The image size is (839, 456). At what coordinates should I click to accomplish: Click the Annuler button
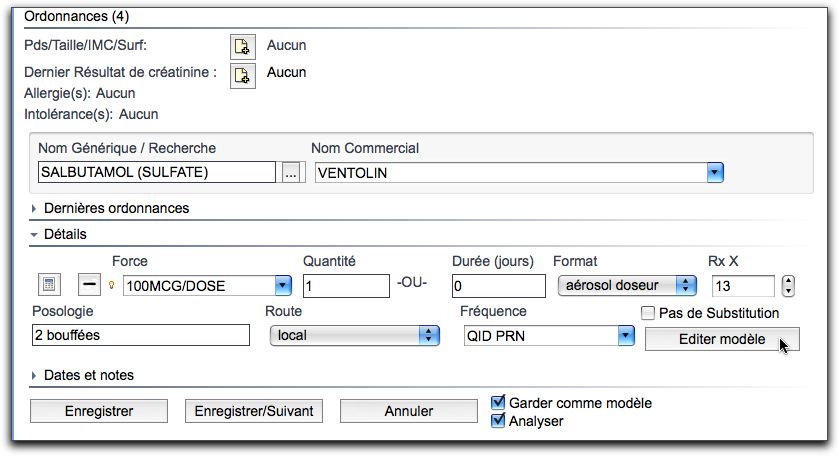tap(409, 411)
